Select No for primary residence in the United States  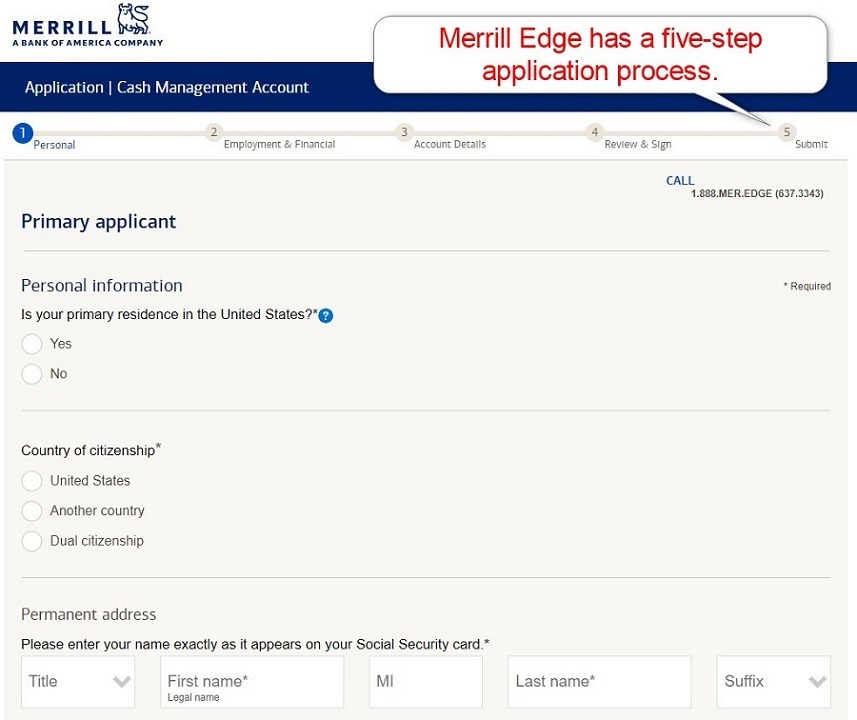31,373
